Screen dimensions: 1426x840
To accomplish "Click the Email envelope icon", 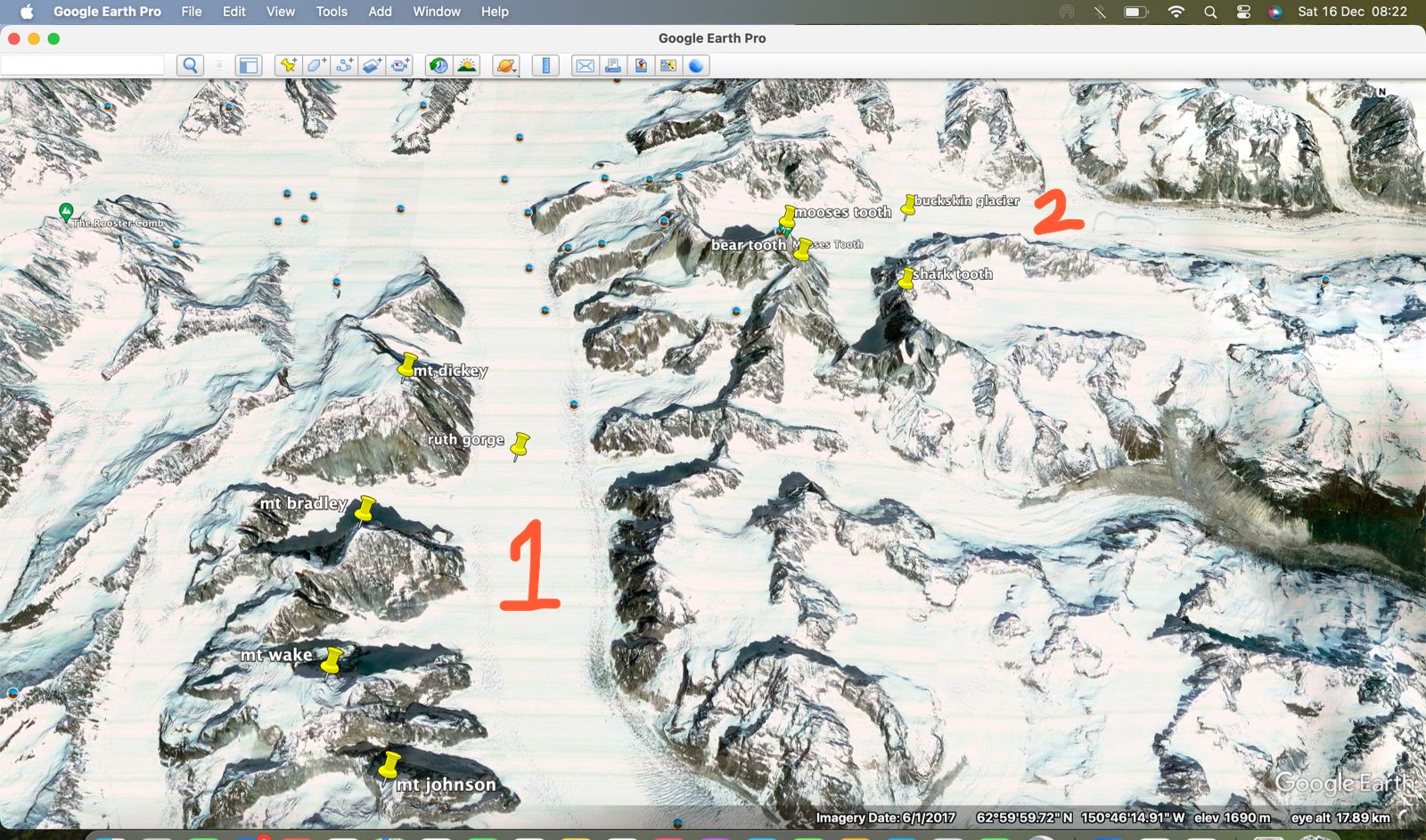I will click(x=585, y=65).
